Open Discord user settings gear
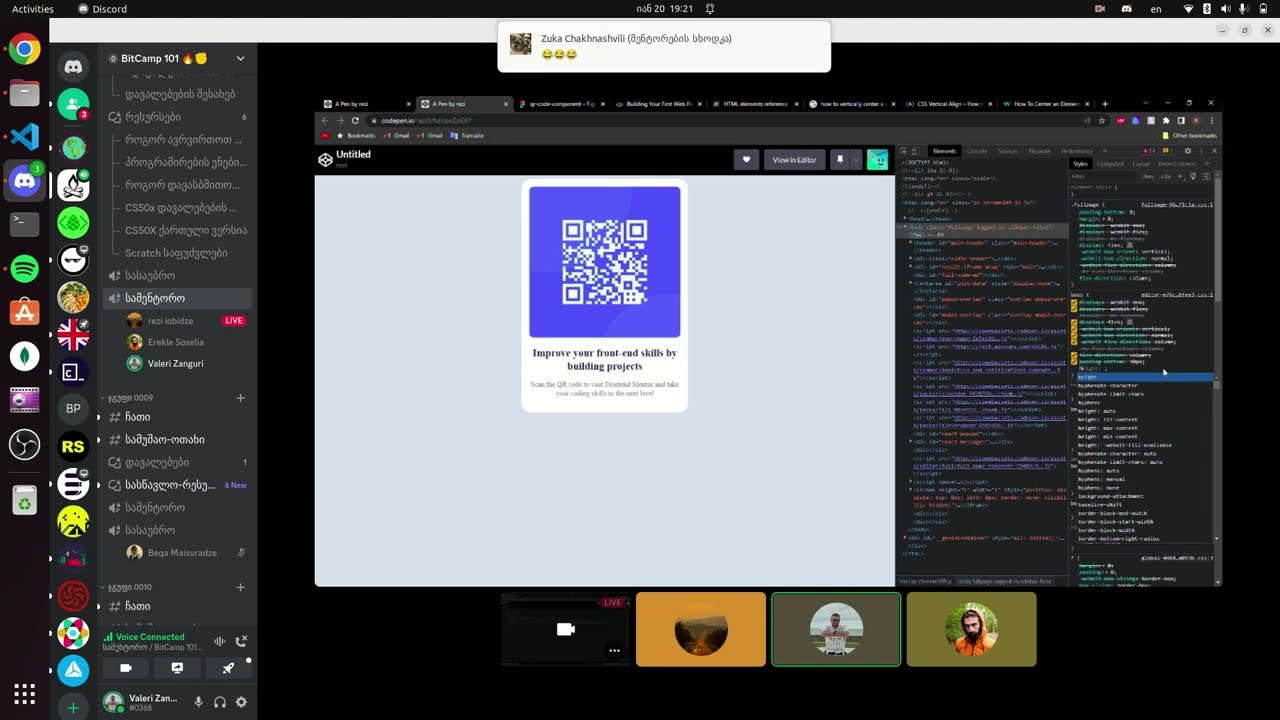Screen dimensions: 1280x720 click(x=241, y=702)
